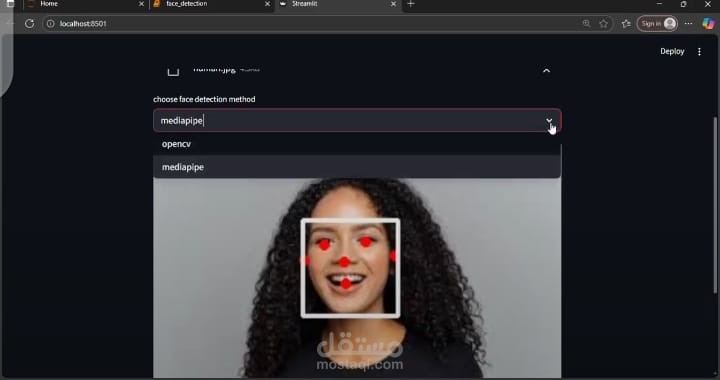Collapse the face detection method dropdown arrow
Image resolution: width=720 pixels, height=380 pixels.
(549, 121)
